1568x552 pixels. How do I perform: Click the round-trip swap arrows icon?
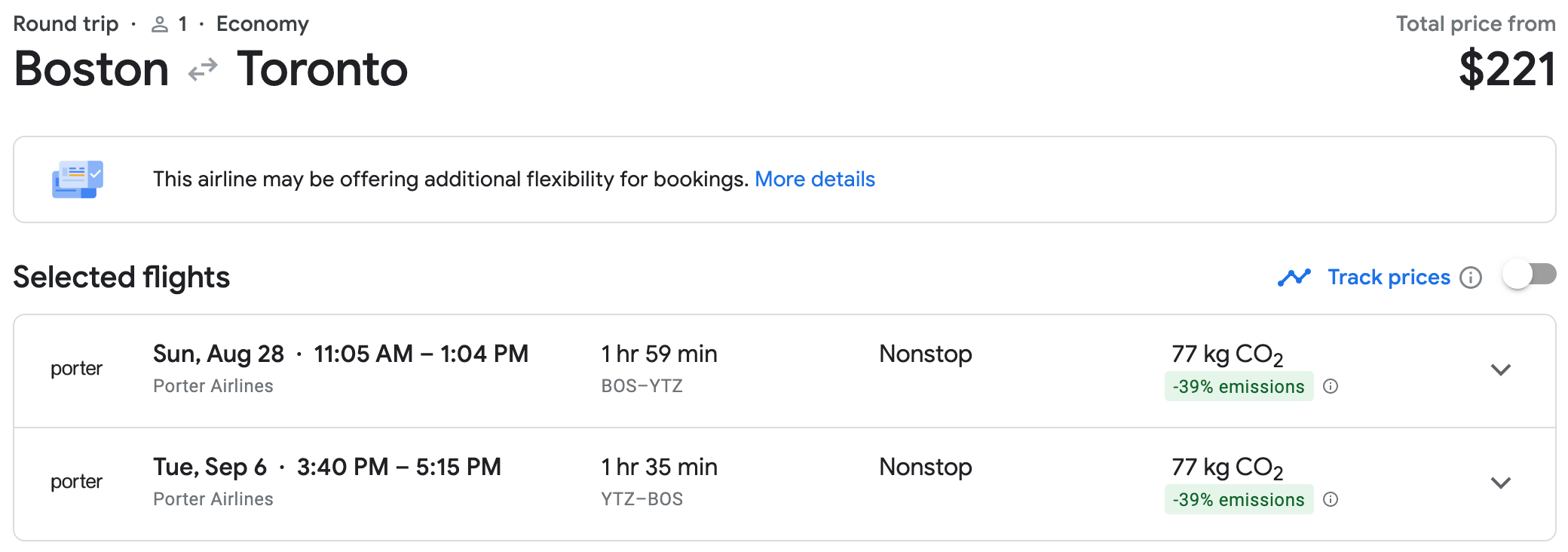click(x=203, y=70)
